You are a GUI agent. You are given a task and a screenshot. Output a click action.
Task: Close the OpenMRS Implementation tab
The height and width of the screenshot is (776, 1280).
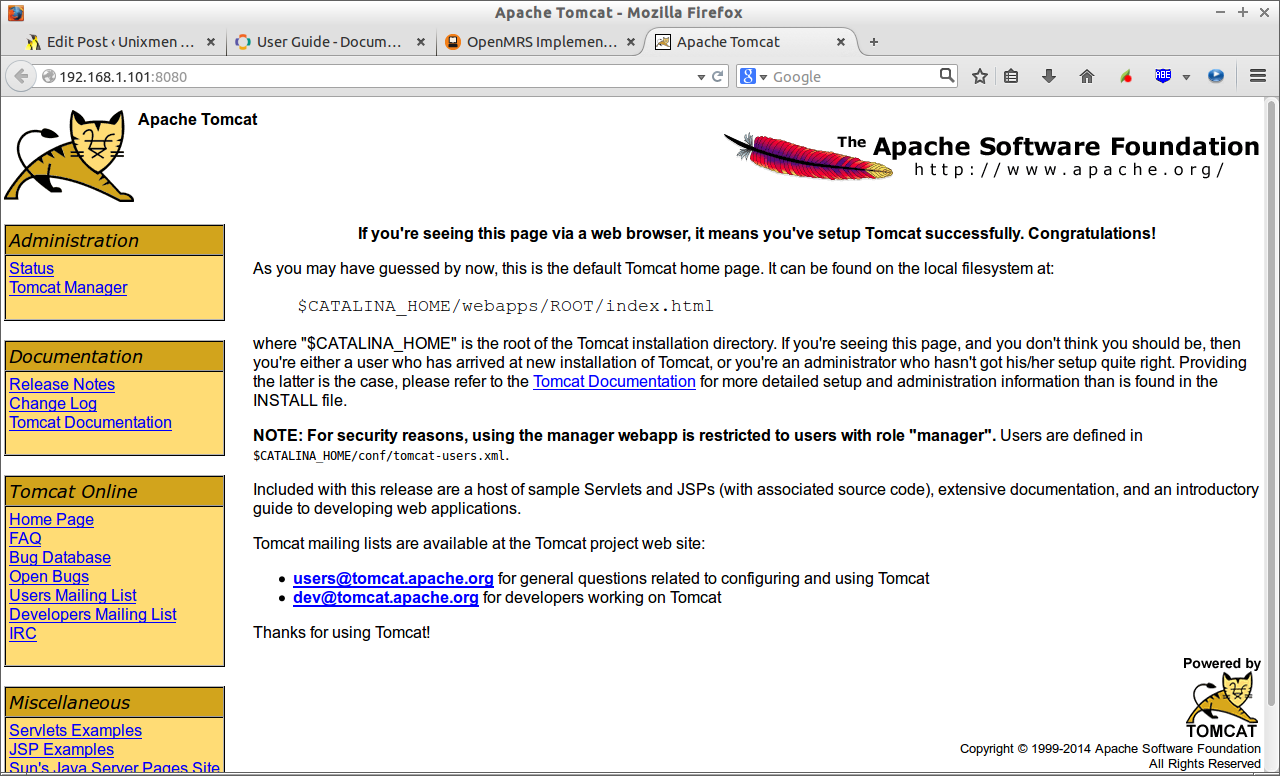point(630,42)
